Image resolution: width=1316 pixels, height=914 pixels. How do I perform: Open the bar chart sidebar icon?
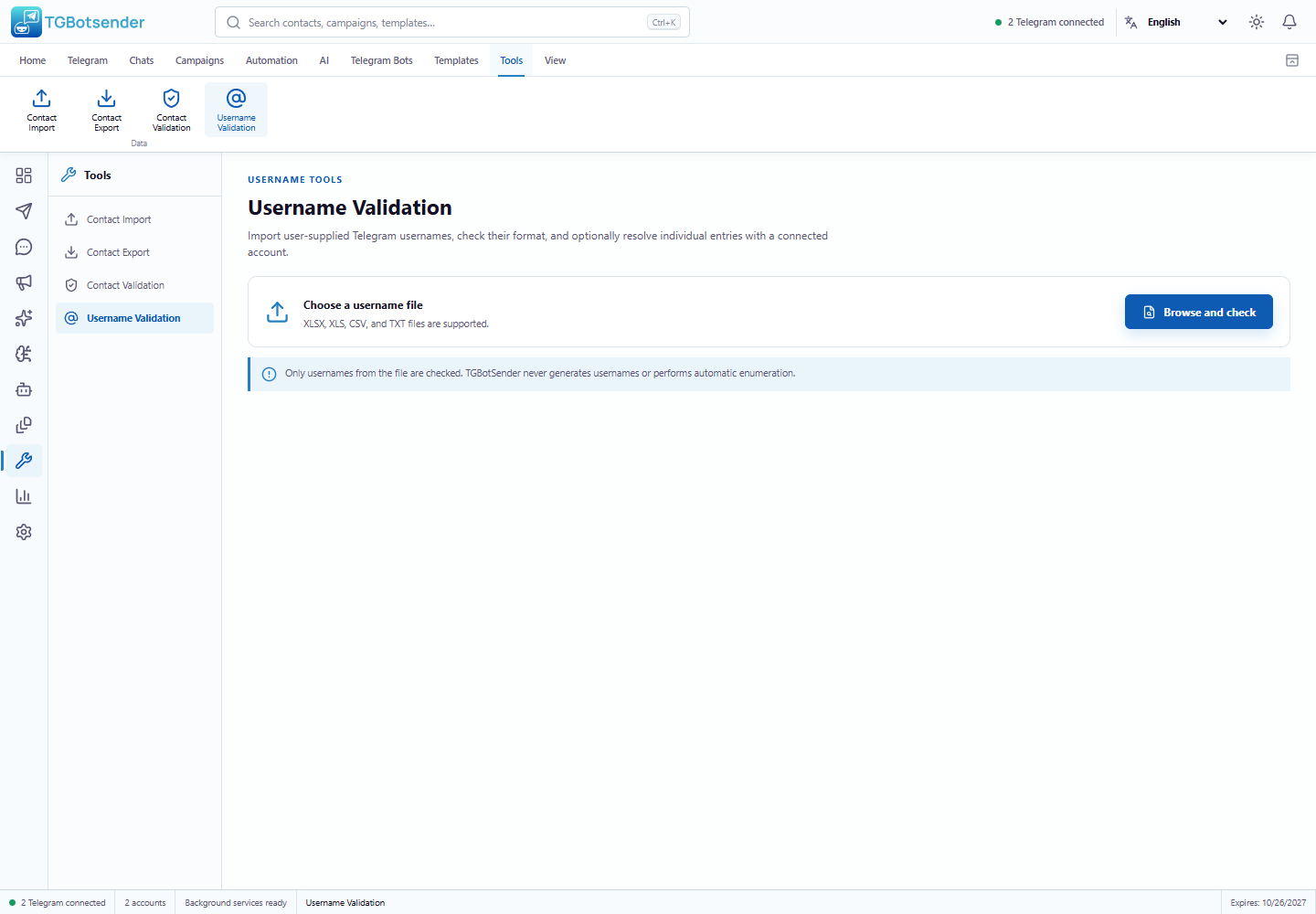pos(24,496)
